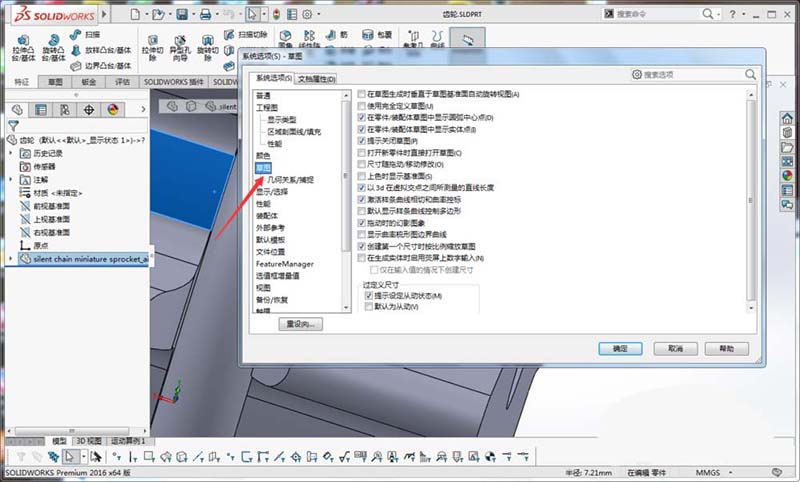800x482 pixels.
Task: Uncheck 在零件/装配体草图中显示圆弧中心点
Action: coord(362,117)
